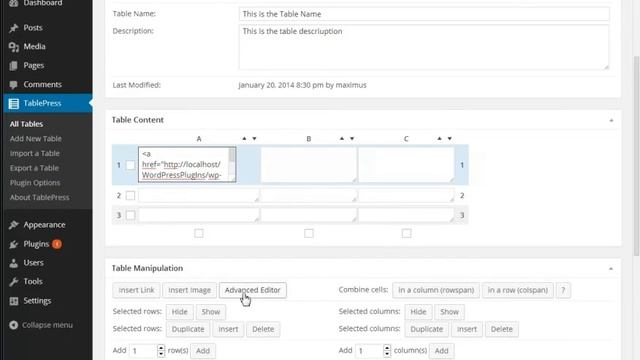
Task: Sort column A descending arrow
Action: [x=254, y=138]
